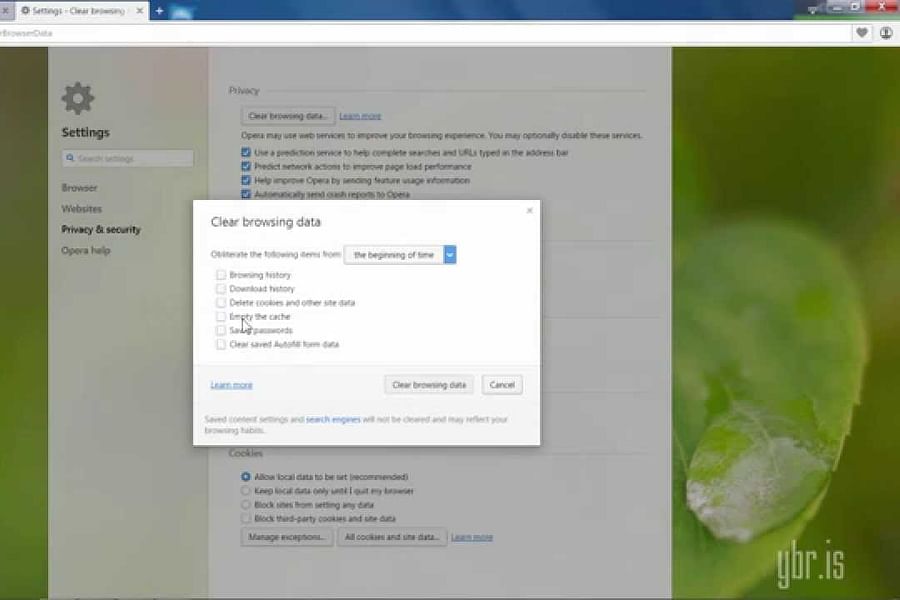
Task: Select Browser in the settings sidebar
Action: (78, 187)
